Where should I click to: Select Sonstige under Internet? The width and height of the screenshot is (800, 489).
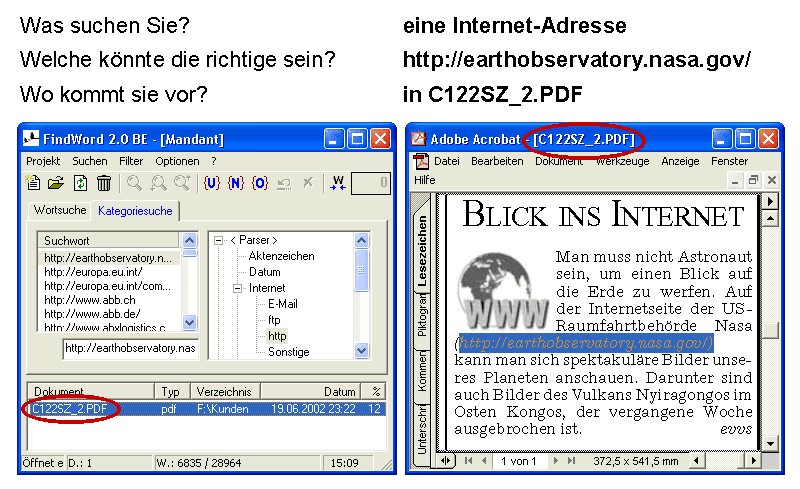[288, 352]
